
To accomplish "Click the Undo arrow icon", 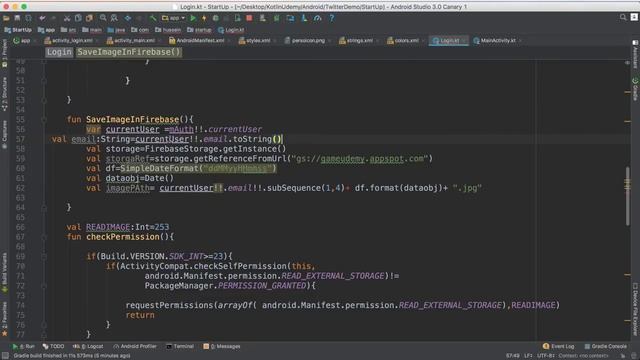I will click(x=42, y=18).
